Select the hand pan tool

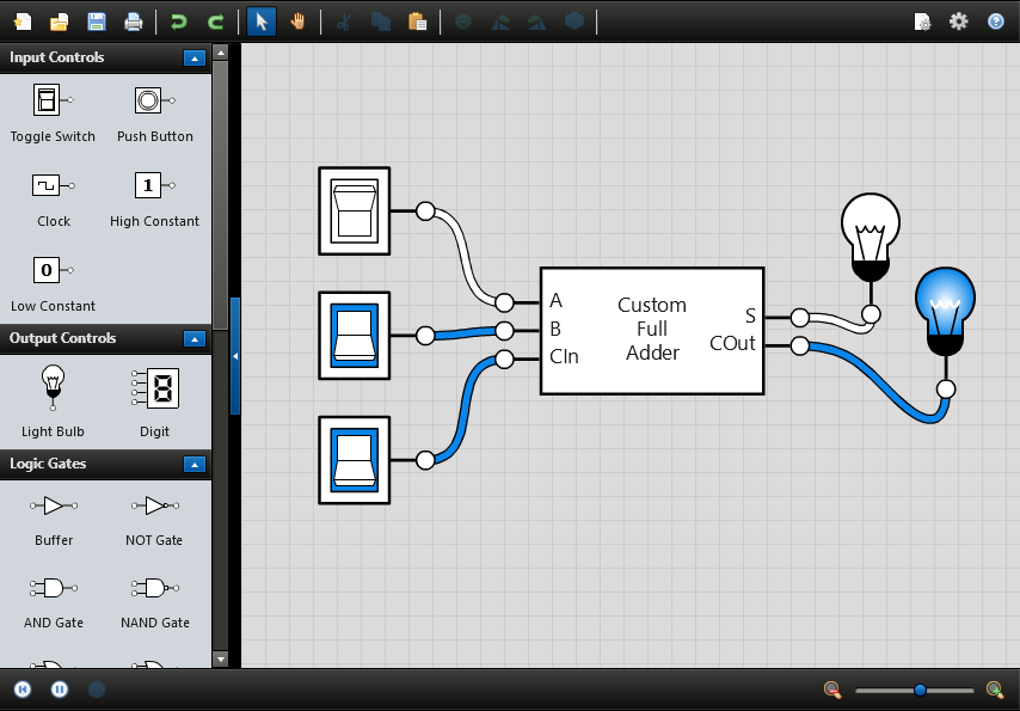point(298,22)
